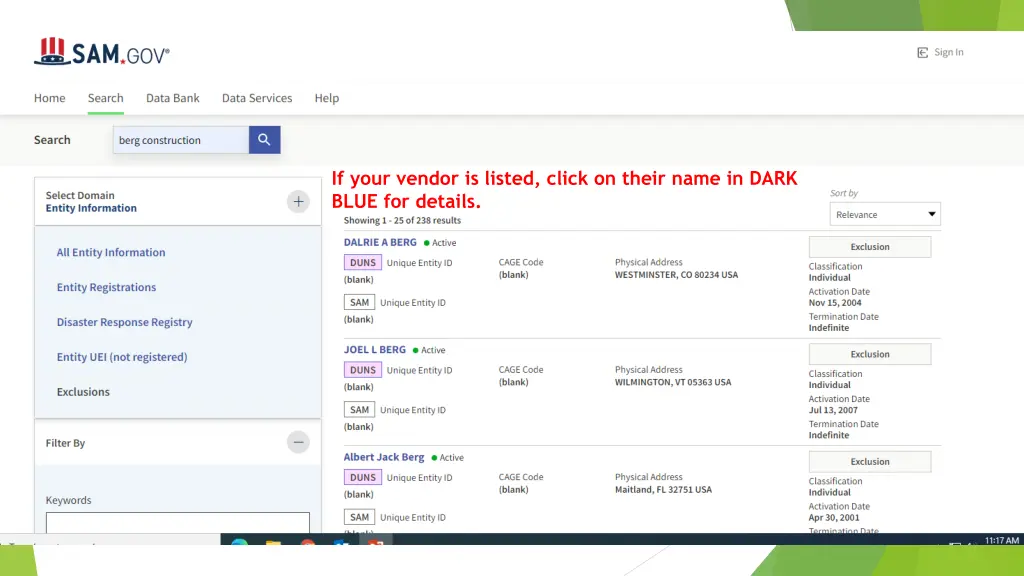The height and width of the screenshot is (576, 1024).
Task: Collapse Filter By with minus button
Action: [298, 442]
